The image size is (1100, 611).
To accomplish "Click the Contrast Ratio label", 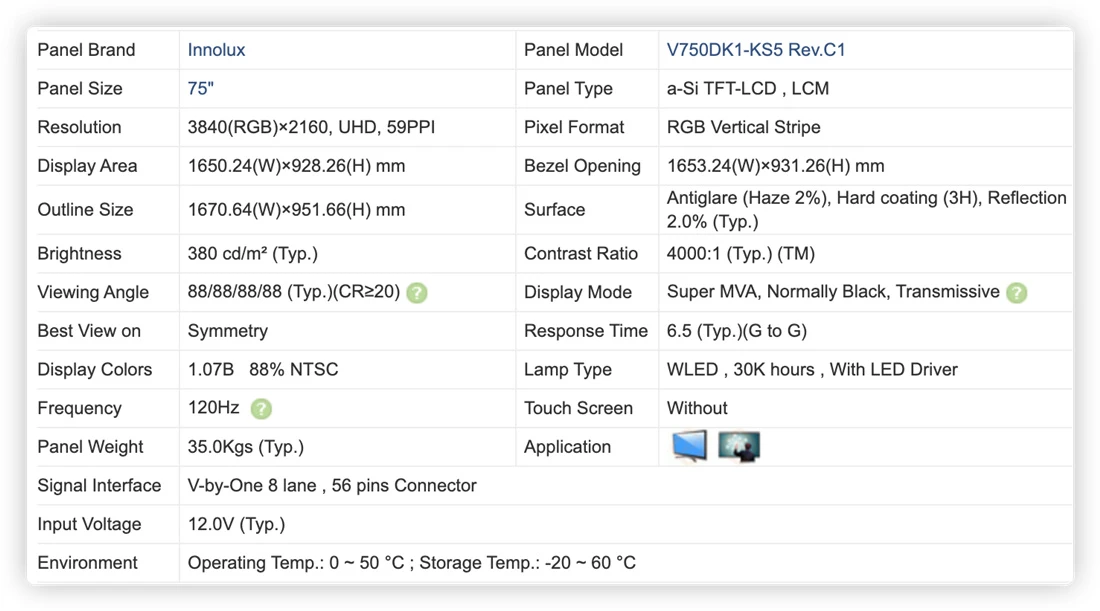I will point(581,253).
